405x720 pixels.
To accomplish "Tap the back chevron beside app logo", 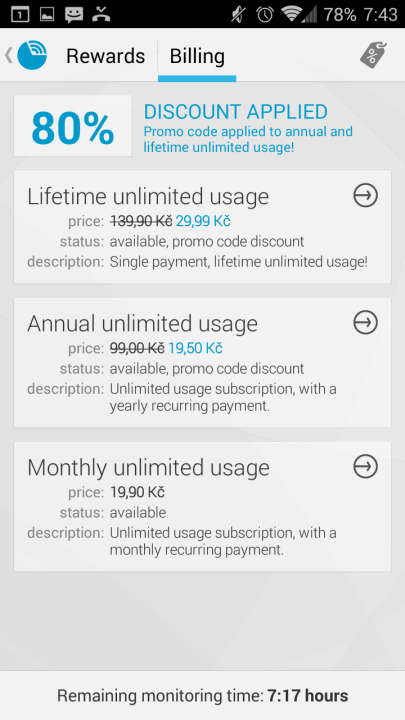I will point(9,55).
